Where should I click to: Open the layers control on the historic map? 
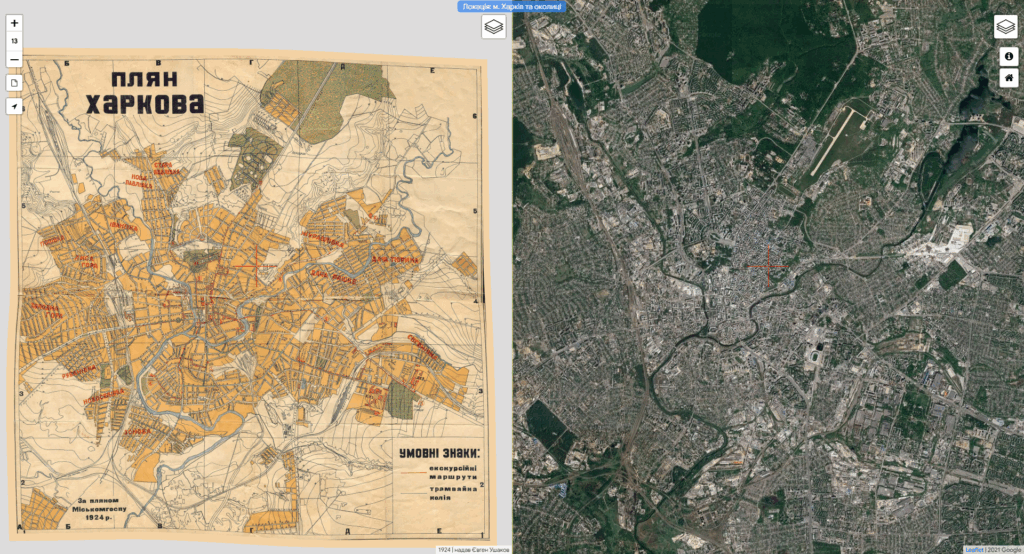(x=494, y=27)
